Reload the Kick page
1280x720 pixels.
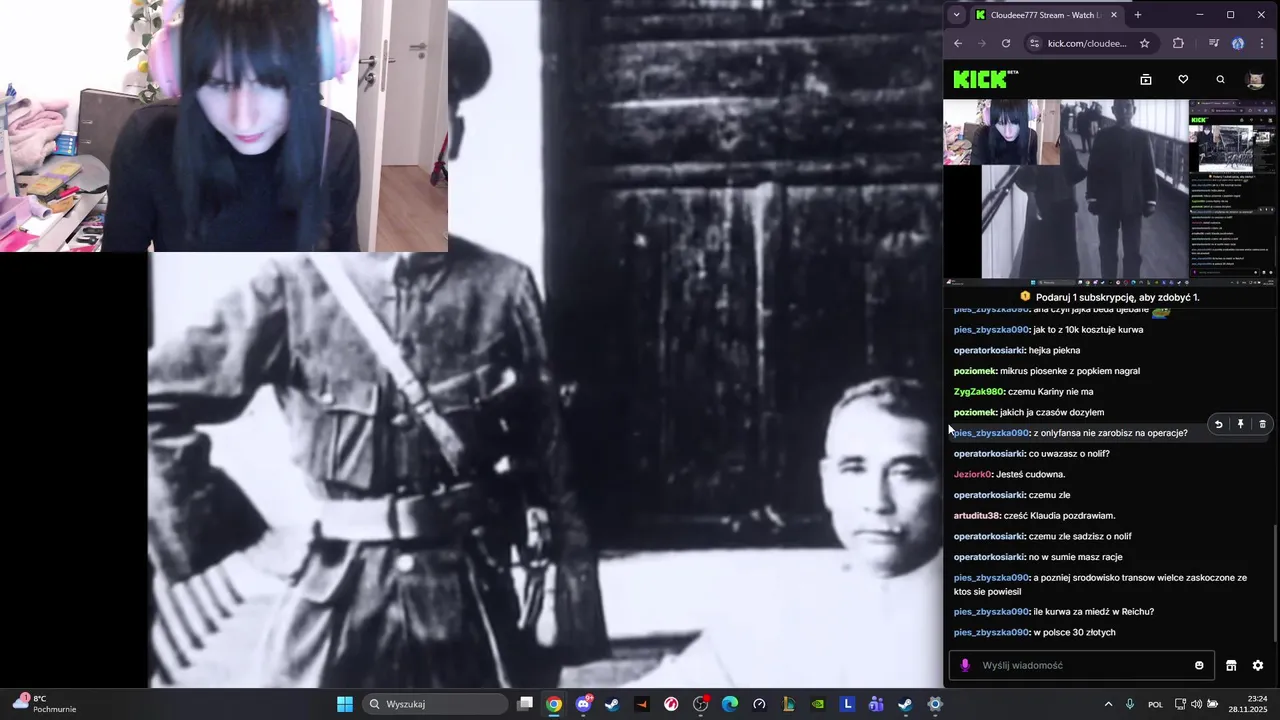(x=1006, y=43)
